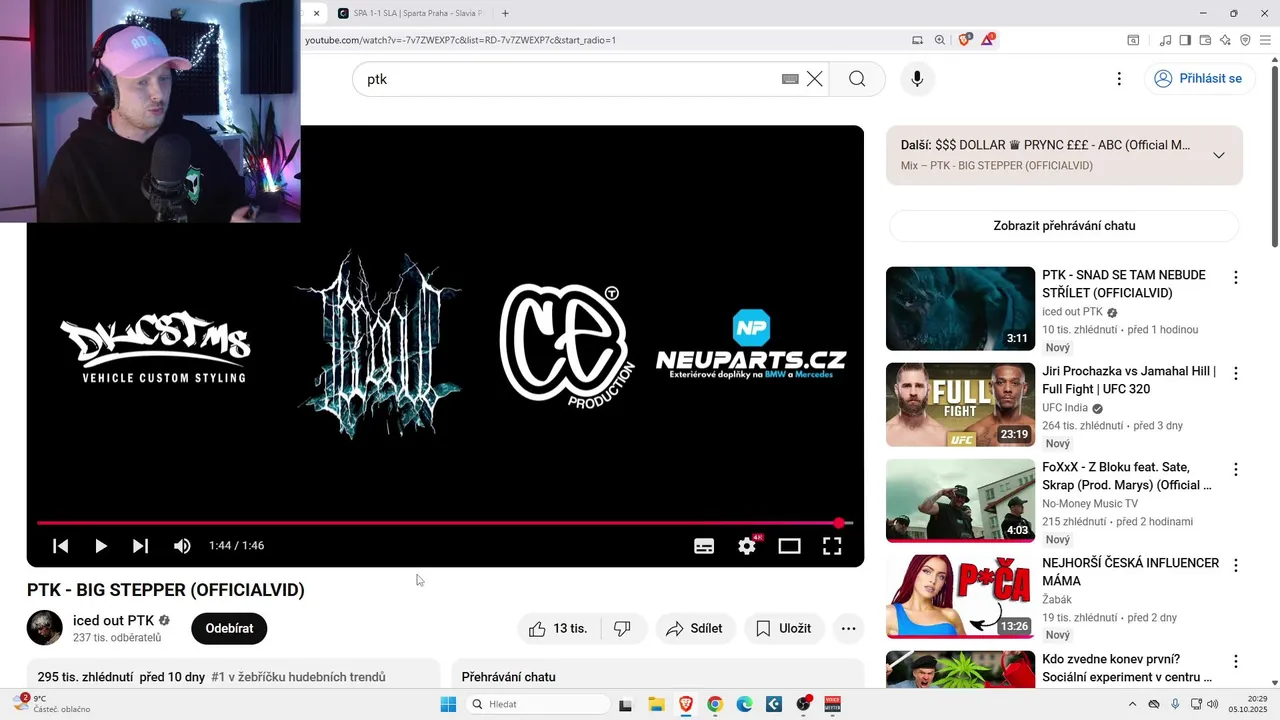1280x720 pixels.
Task: Open Google Chrome from the taskbar
Action: 715,704
